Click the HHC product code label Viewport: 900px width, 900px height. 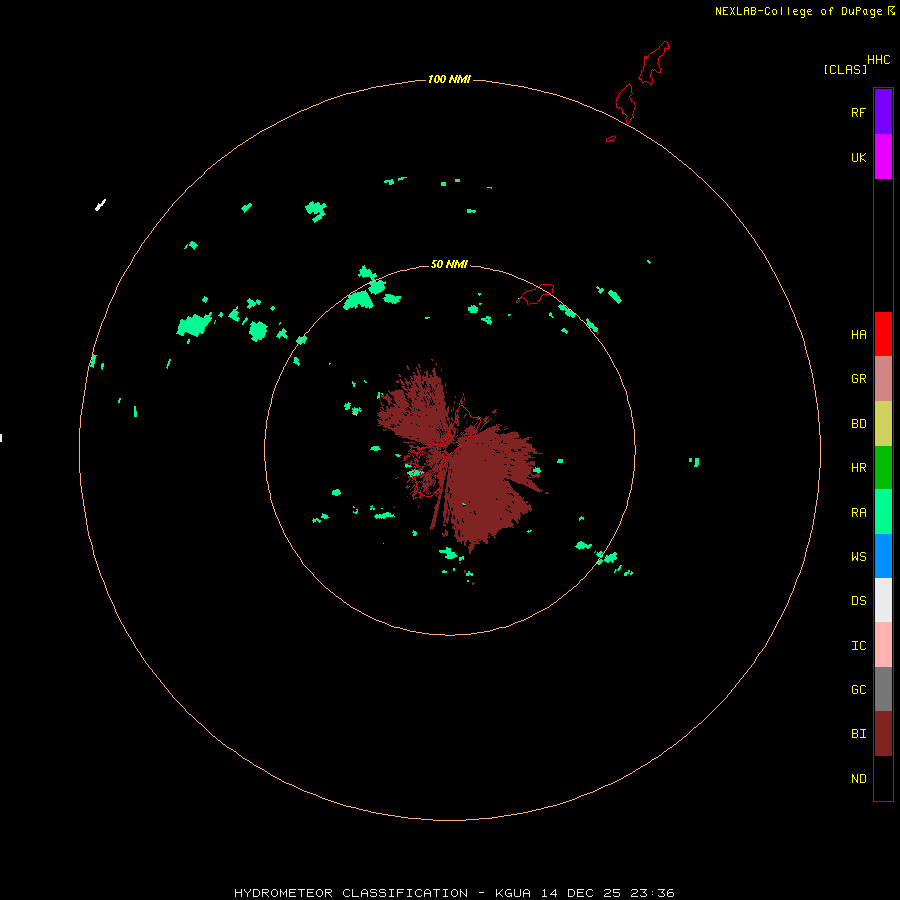tap(879, 60)
